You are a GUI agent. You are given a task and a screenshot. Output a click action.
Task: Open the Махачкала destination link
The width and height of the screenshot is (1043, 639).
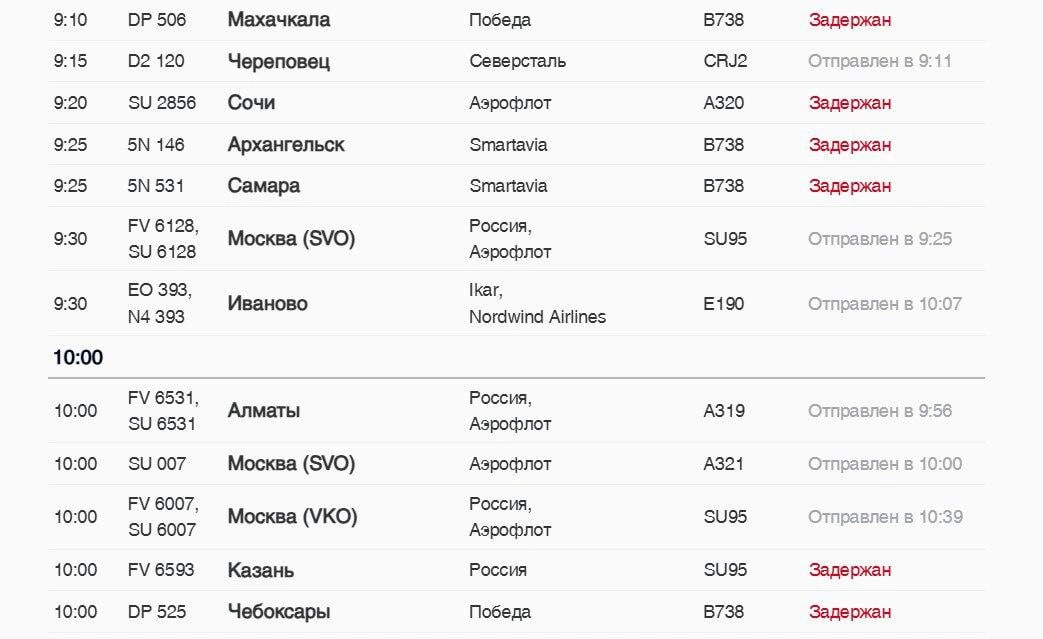(x=278, y=20)
